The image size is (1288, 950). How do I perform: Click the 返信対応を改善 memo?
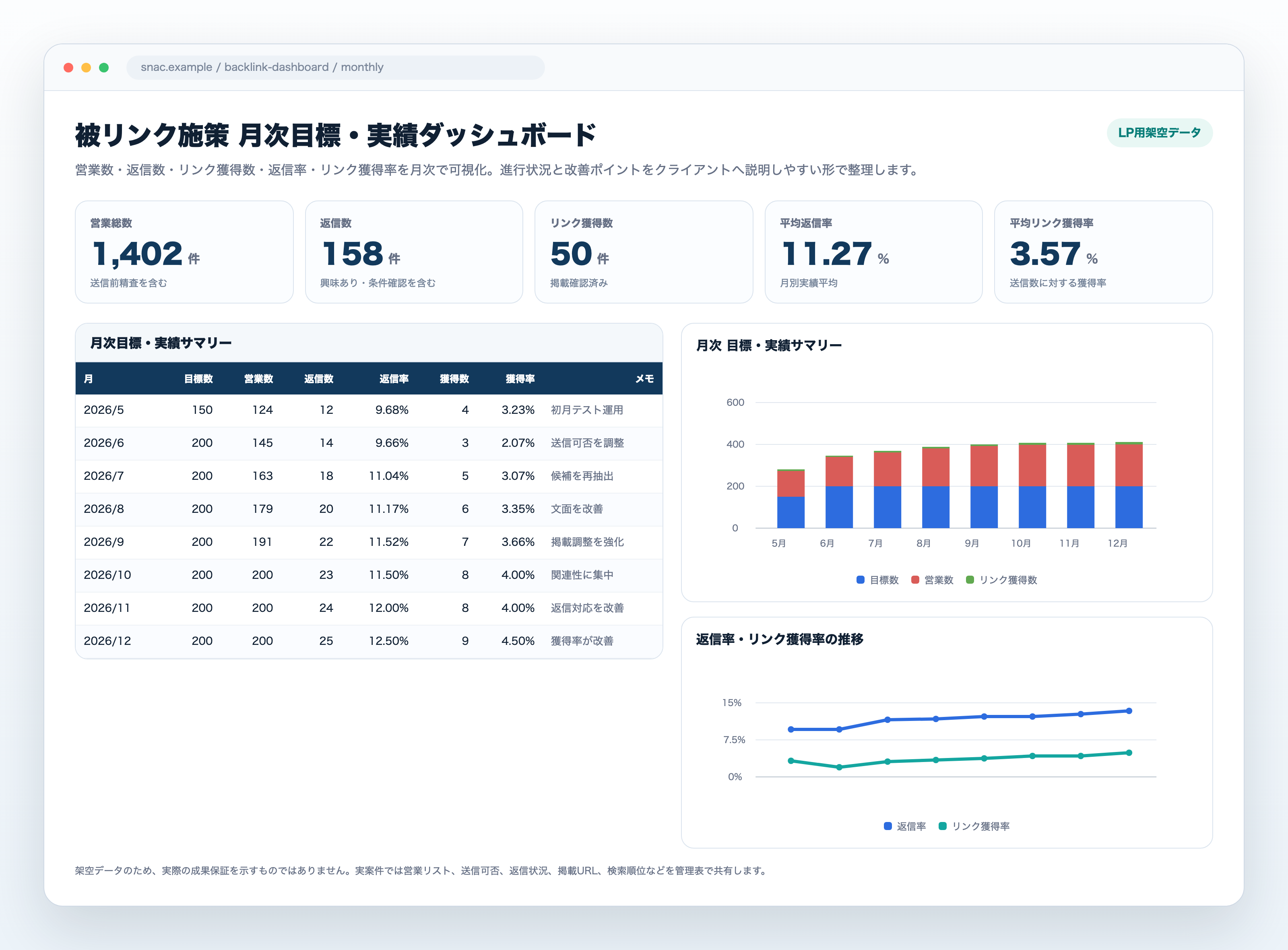(x=587, y=608)
